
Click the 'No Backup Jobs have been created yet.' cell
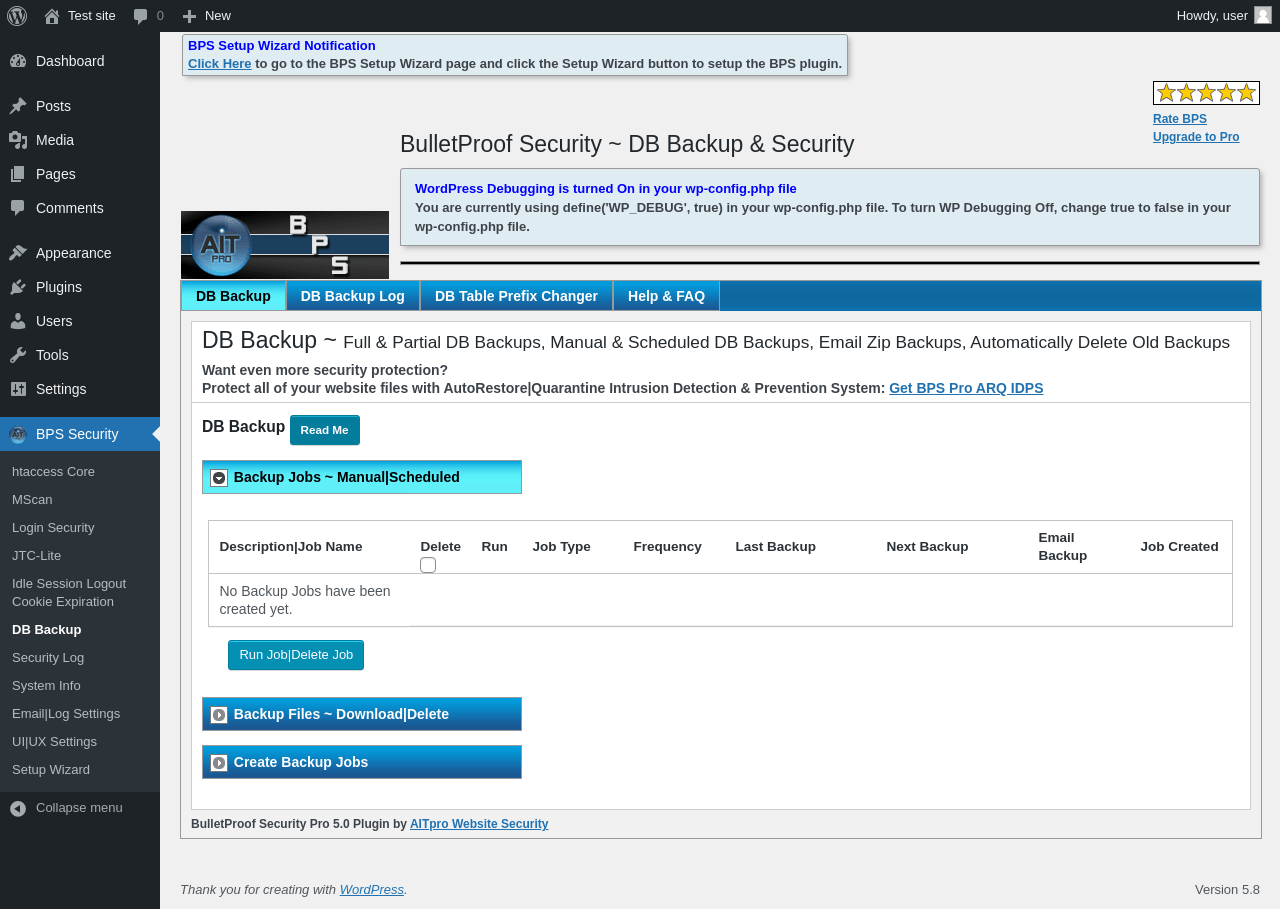(x=309, y=600)
